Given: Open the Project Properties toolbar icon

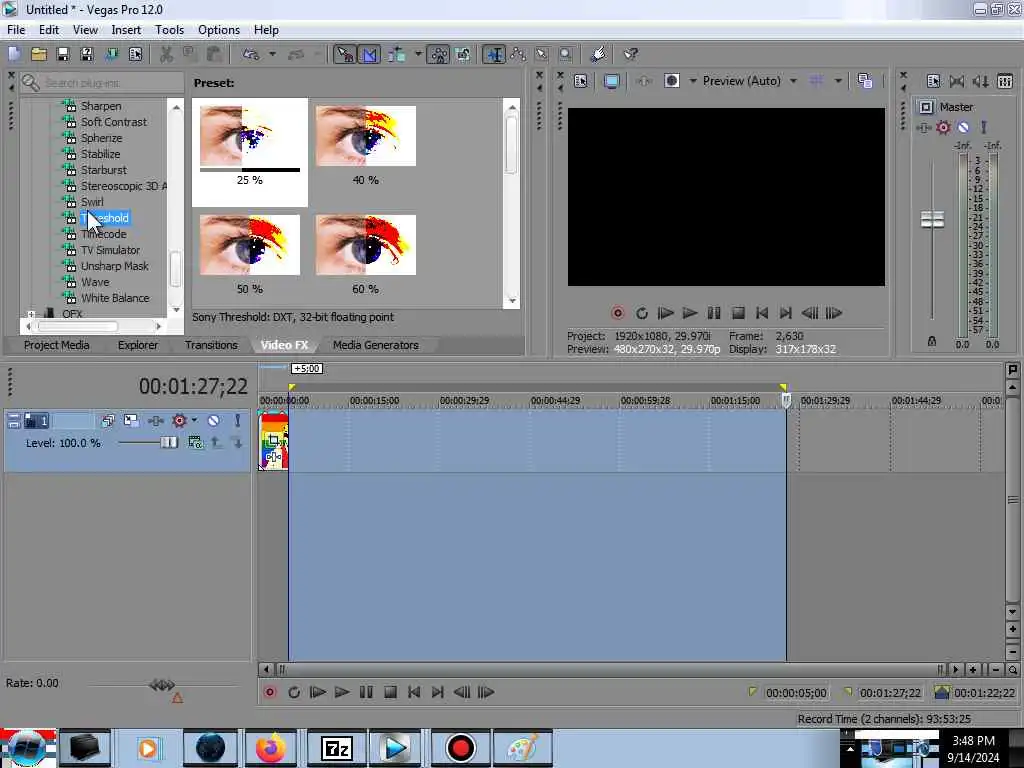Looking at the screenshot, I should point(135,54).
